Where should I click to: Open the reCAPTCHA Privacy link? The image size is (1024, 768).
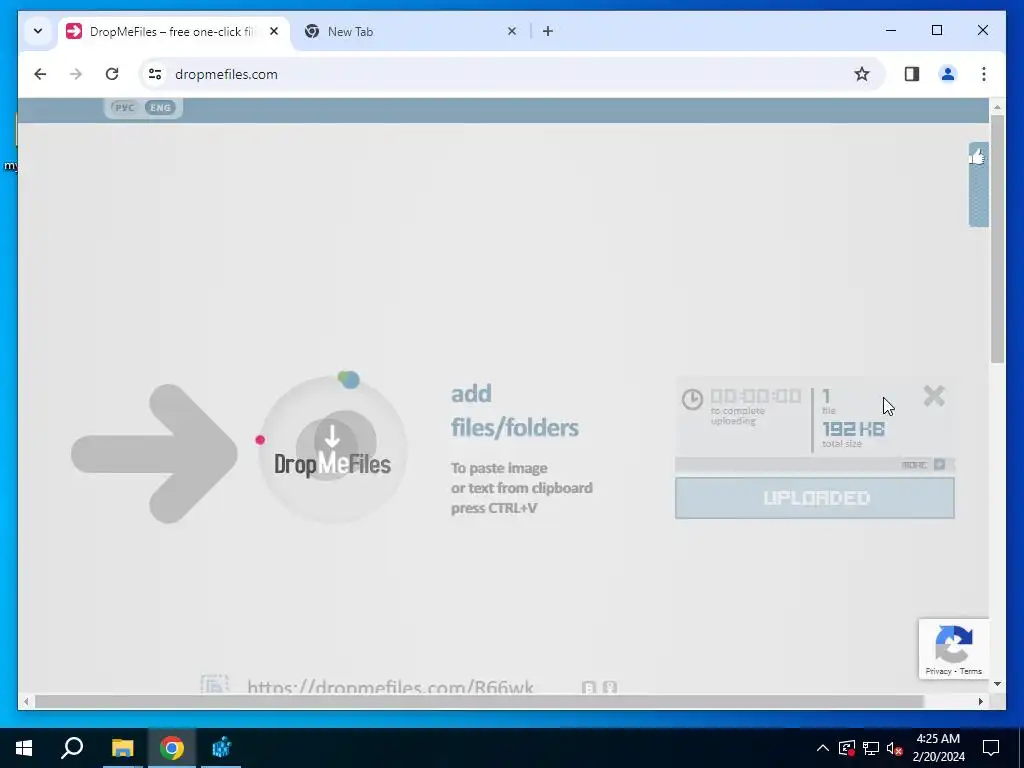(938, 671)
